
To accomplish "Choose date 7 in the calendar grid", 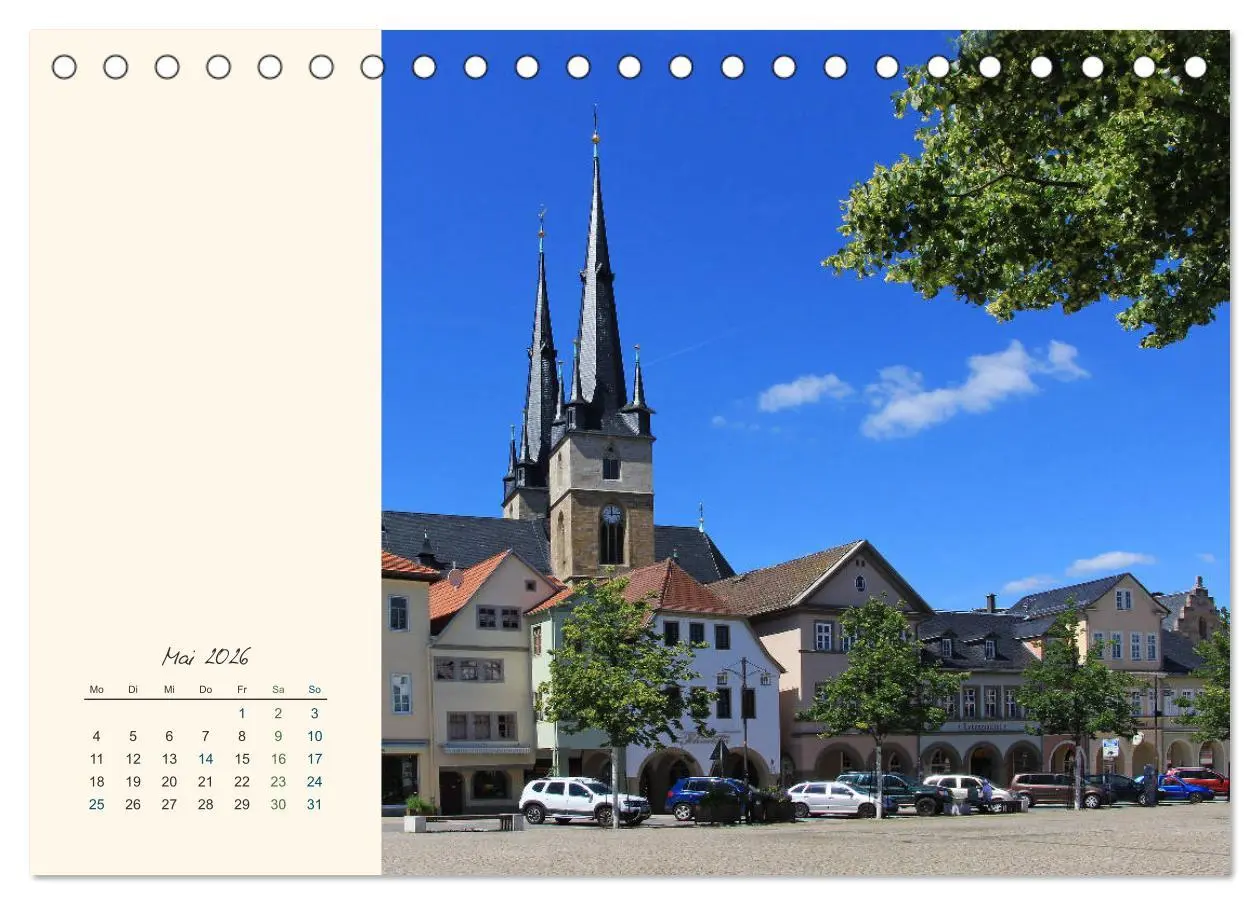I will pyautogui.click(x=205, y=736).
